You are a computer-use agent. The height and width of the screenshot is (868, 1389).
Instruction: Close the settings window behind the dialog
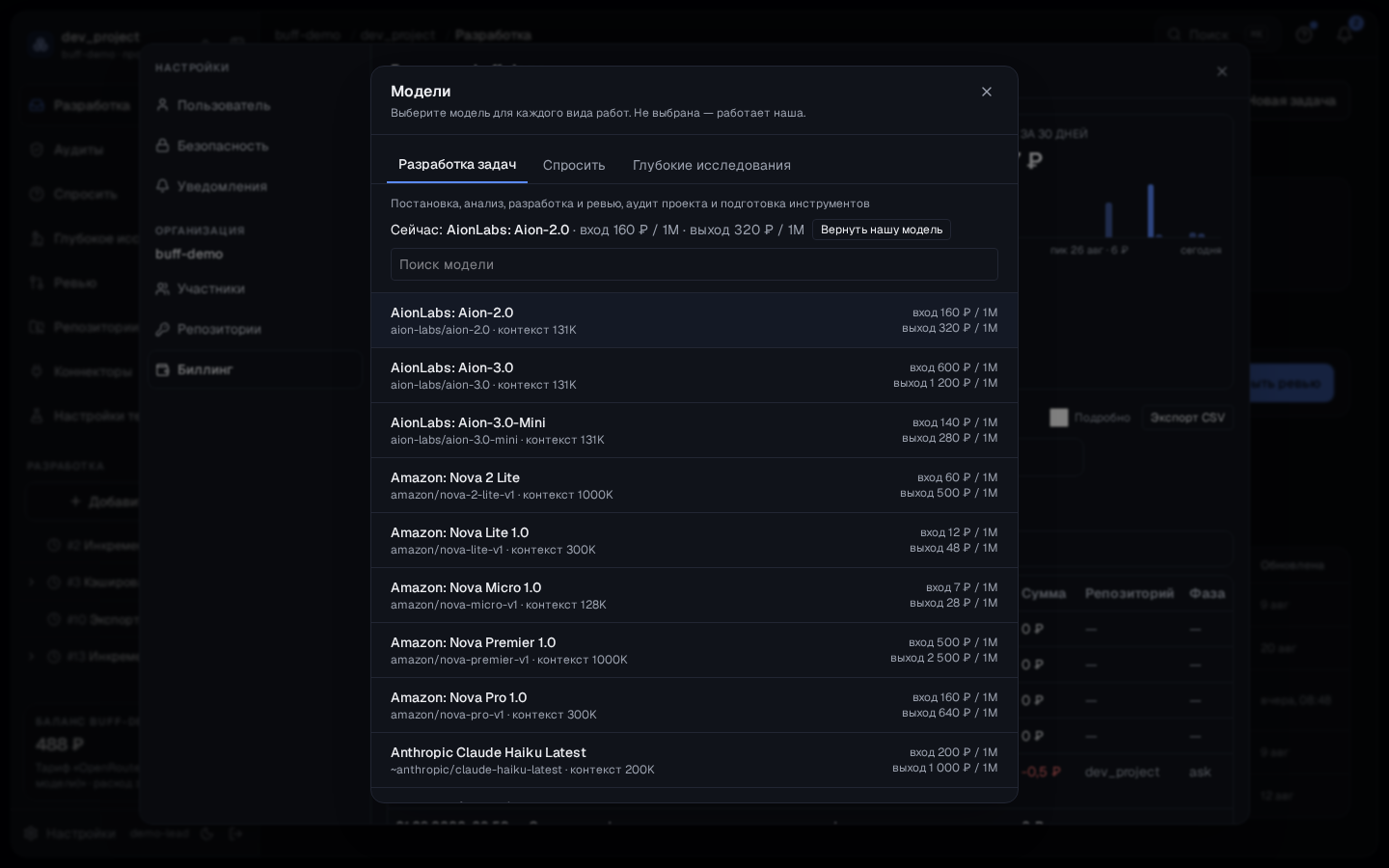coord(1222,71)
